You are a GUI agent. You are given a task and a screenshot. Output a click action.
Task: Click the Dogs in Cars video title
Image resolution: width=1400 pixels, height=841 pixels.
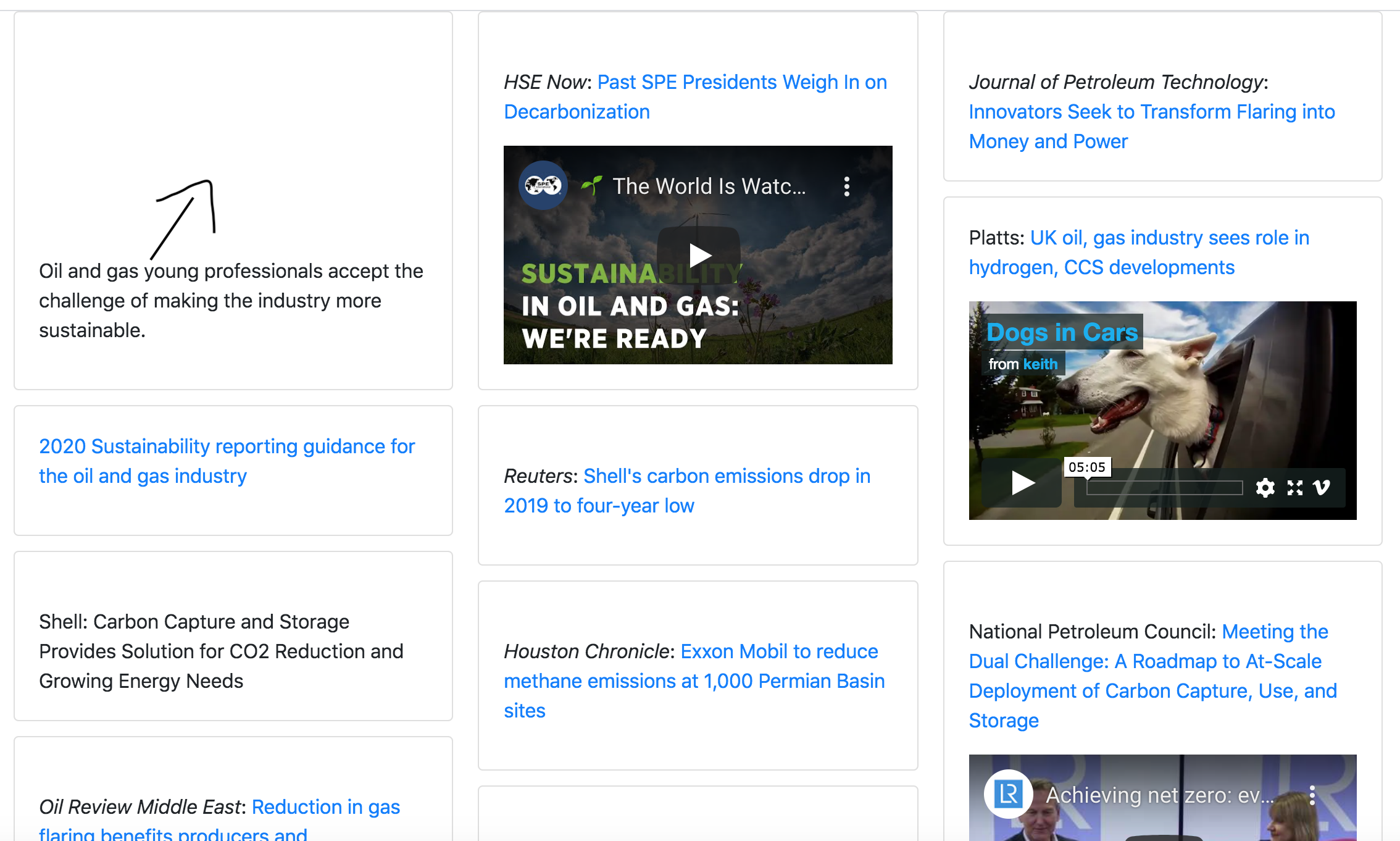pyautogui.click(x=1062, y=332)
